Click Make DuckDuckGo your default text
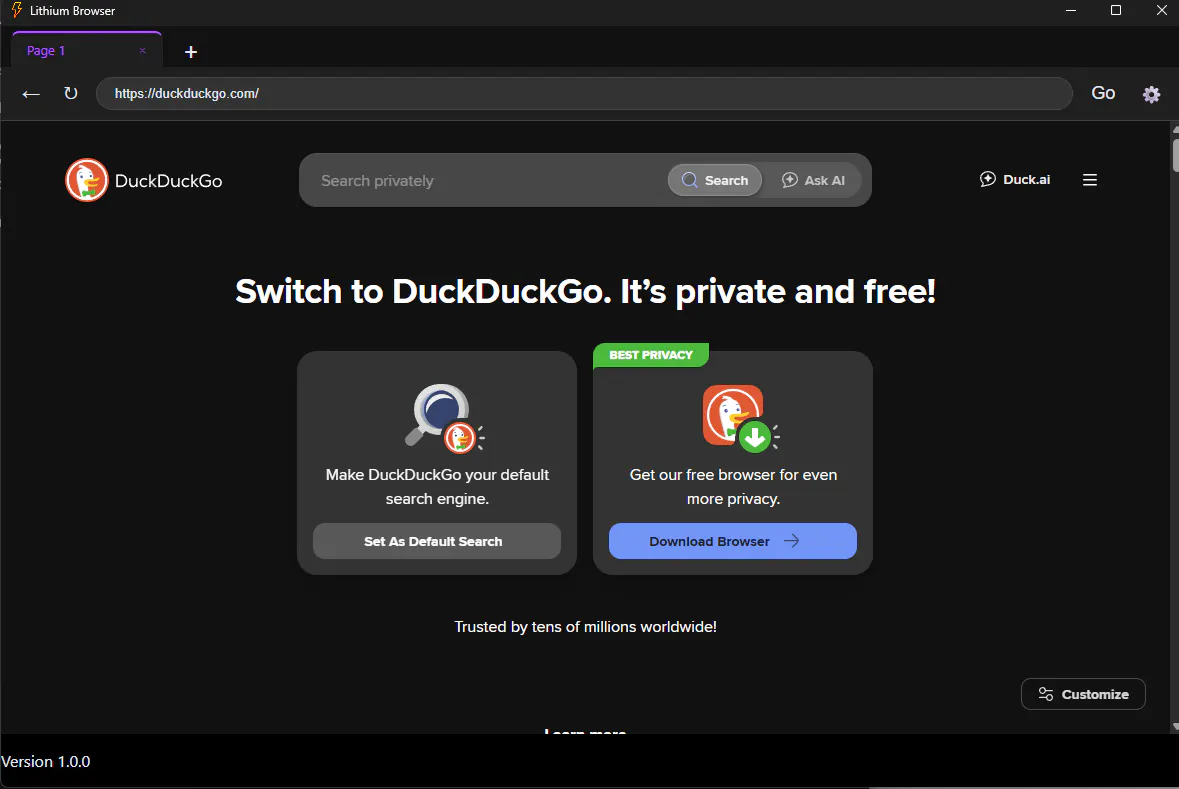Viewport: 1179px width, 789px height. (x=437, y=487)
